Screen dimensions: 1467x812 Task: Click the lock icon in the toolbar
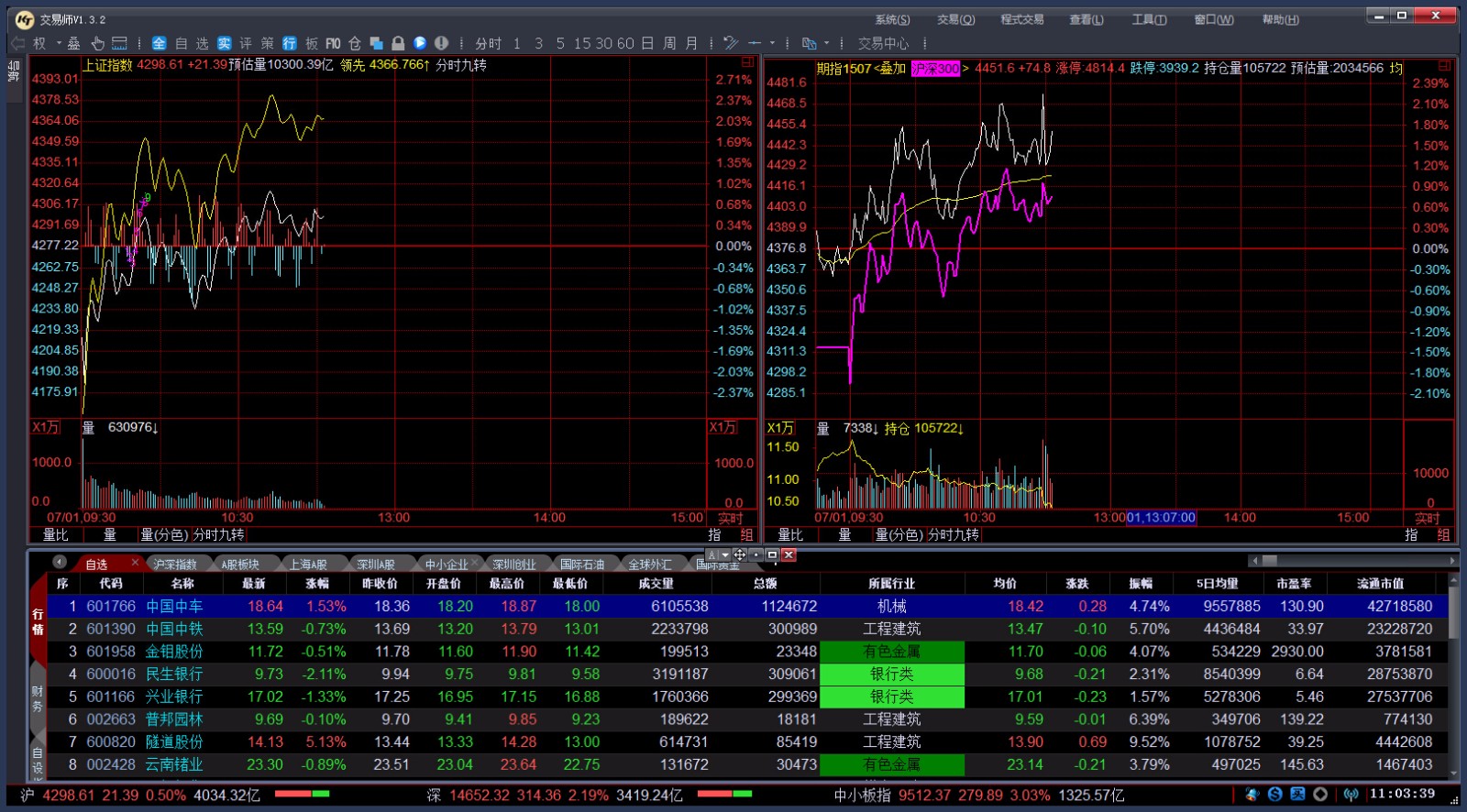[398, 43]
